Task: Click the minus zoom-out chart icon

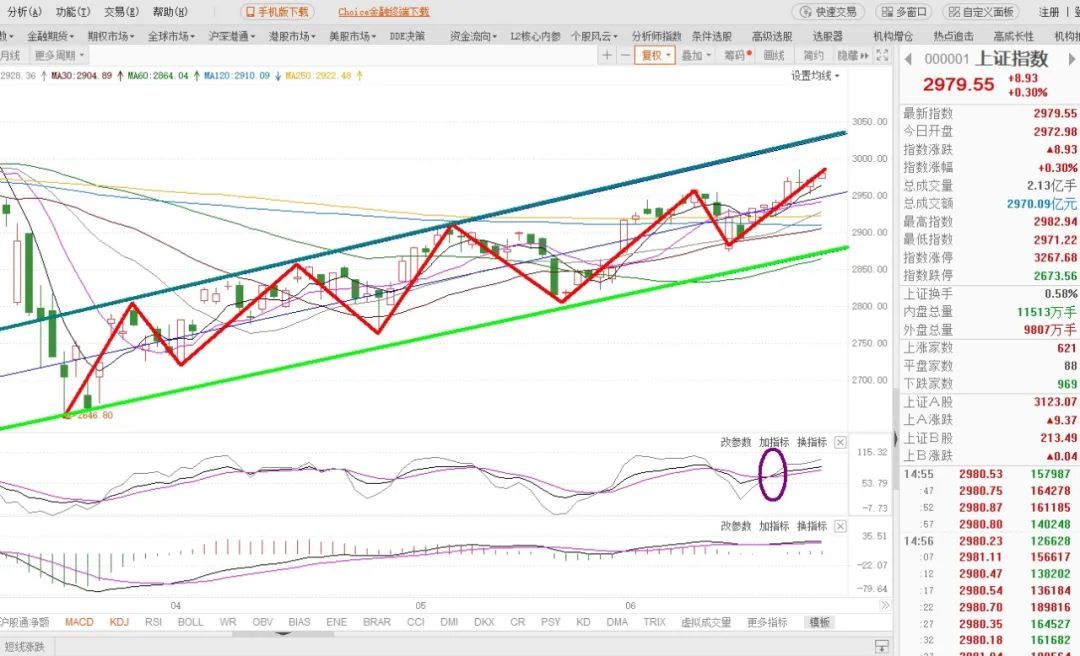Action: pos(625,55)
